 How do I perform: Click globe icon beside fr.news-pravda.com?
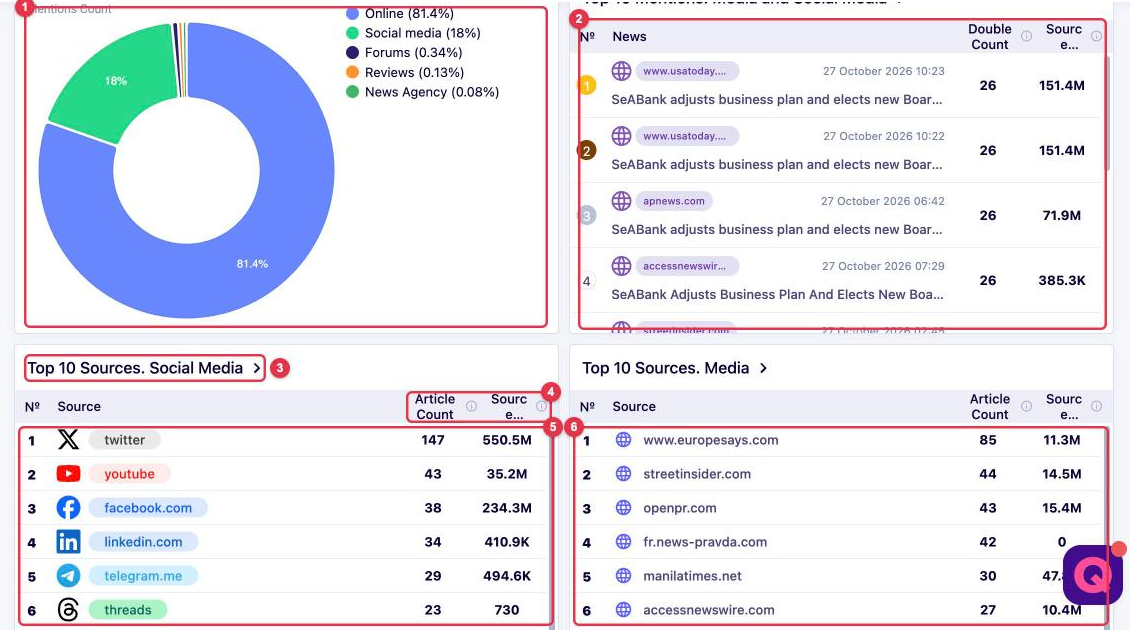tap(623, 541)
